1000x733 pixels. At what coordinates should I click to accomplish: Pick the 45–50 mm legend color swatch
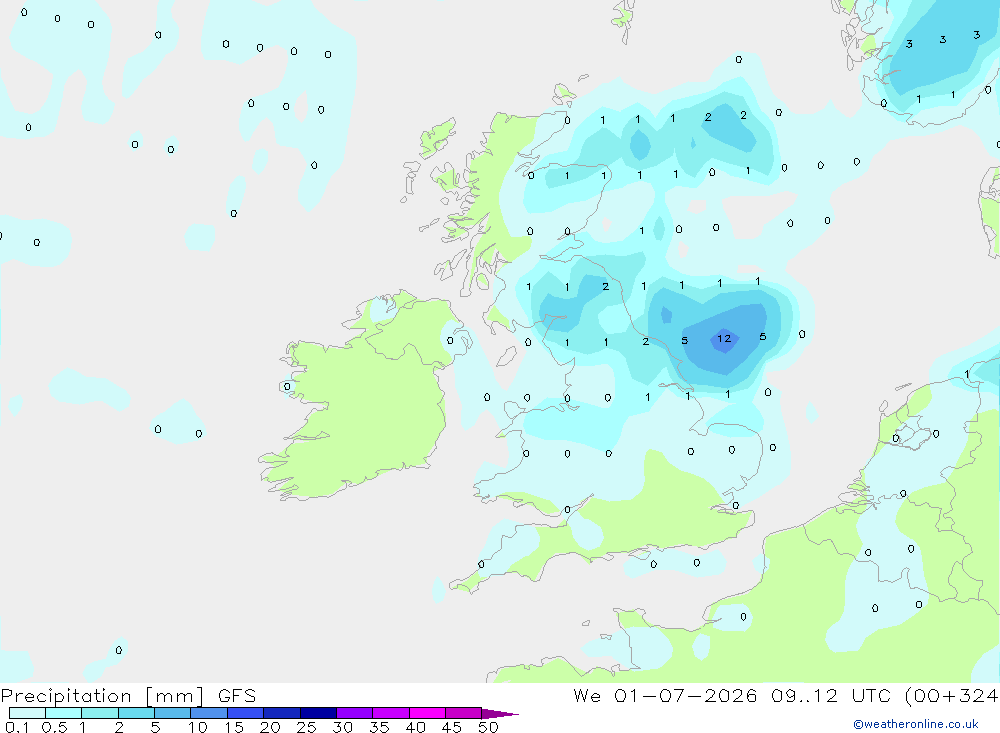point(463,713)
